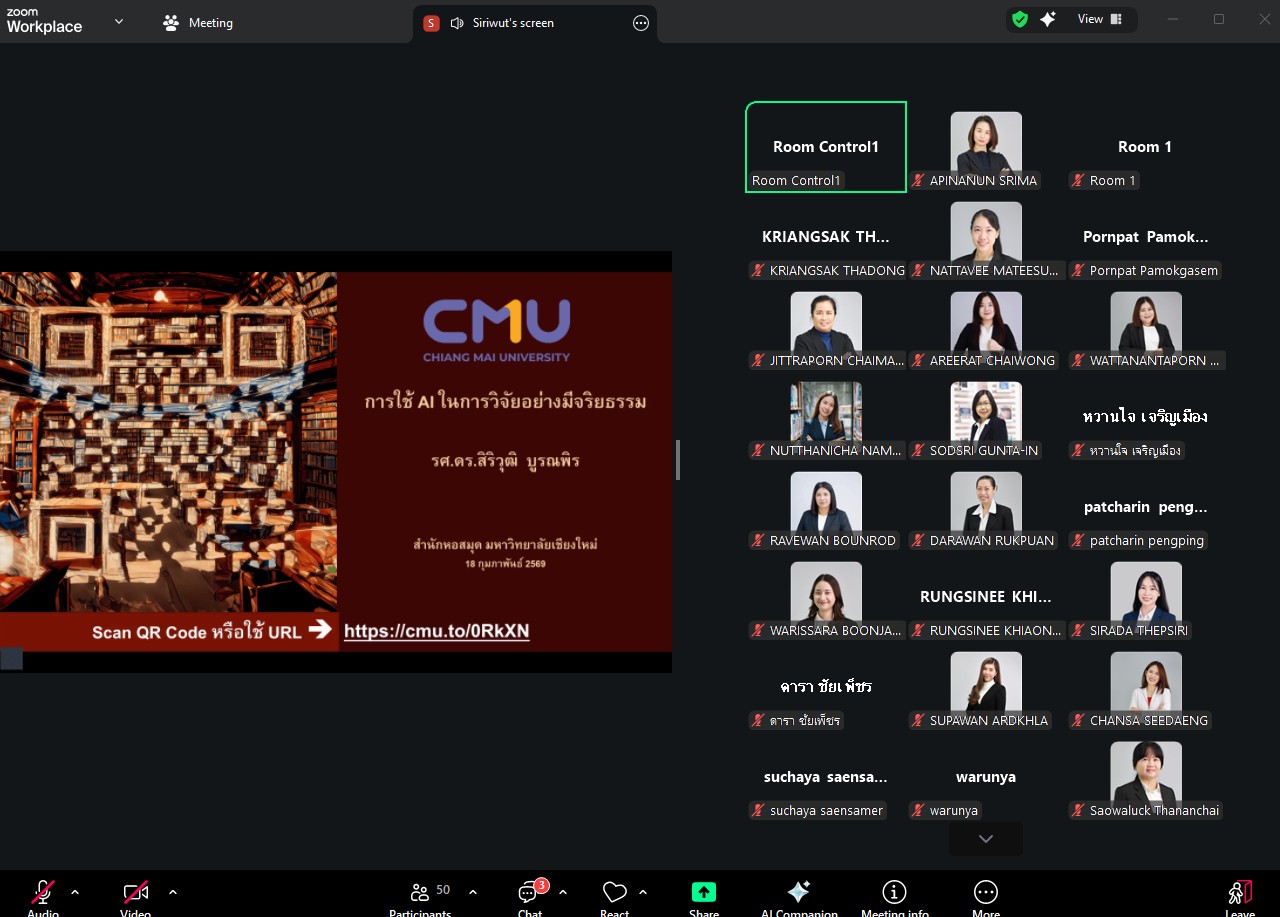Screen dimensions: 1280x917
Task: Unmute the Audio microphone
Action: (x=43, y=892)
